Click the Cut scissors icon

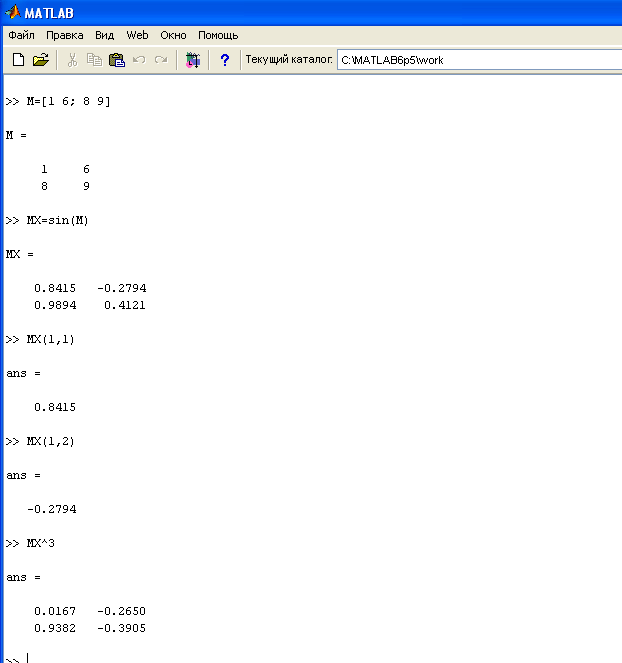(x=72, y=60)
